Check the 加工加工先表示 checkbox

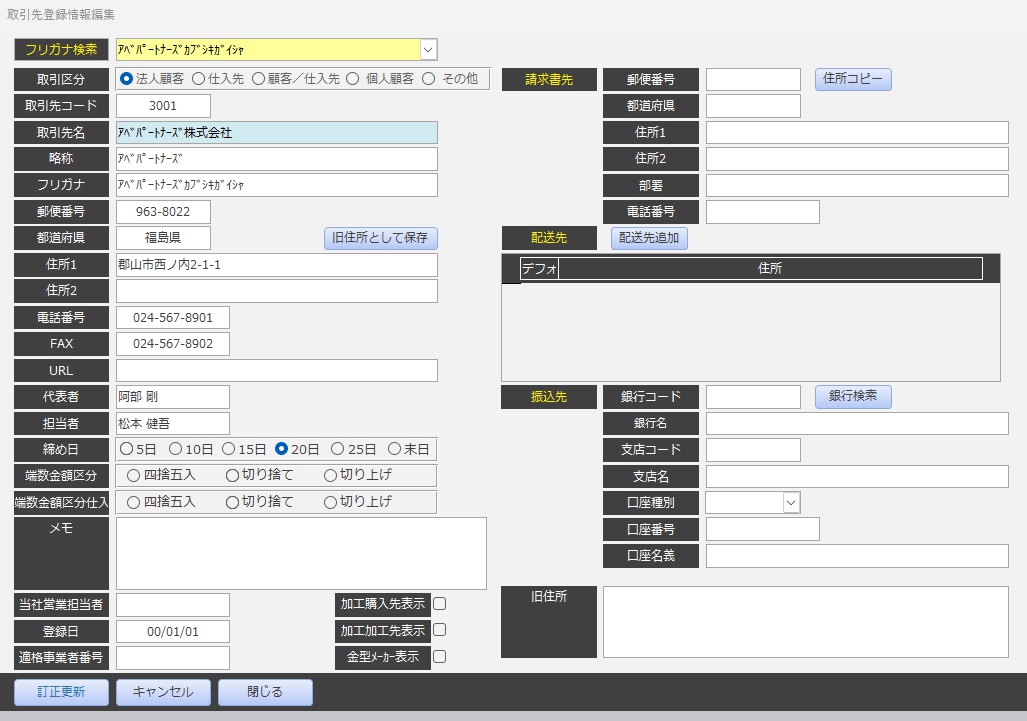[439, 630]
